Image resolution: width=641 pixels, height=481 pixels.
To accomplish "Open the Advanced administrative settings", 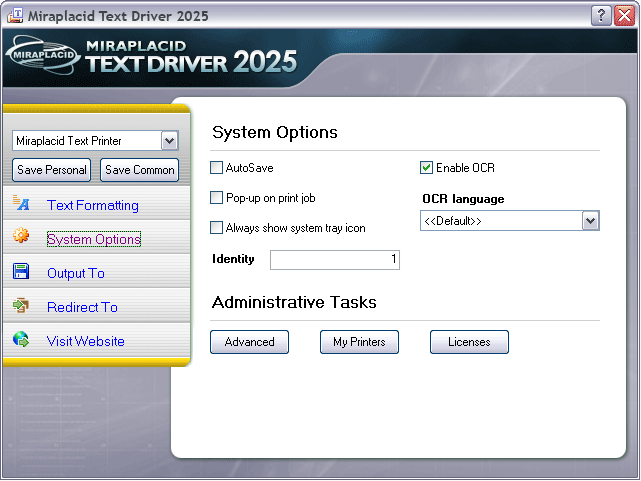I will pos(249,342).
